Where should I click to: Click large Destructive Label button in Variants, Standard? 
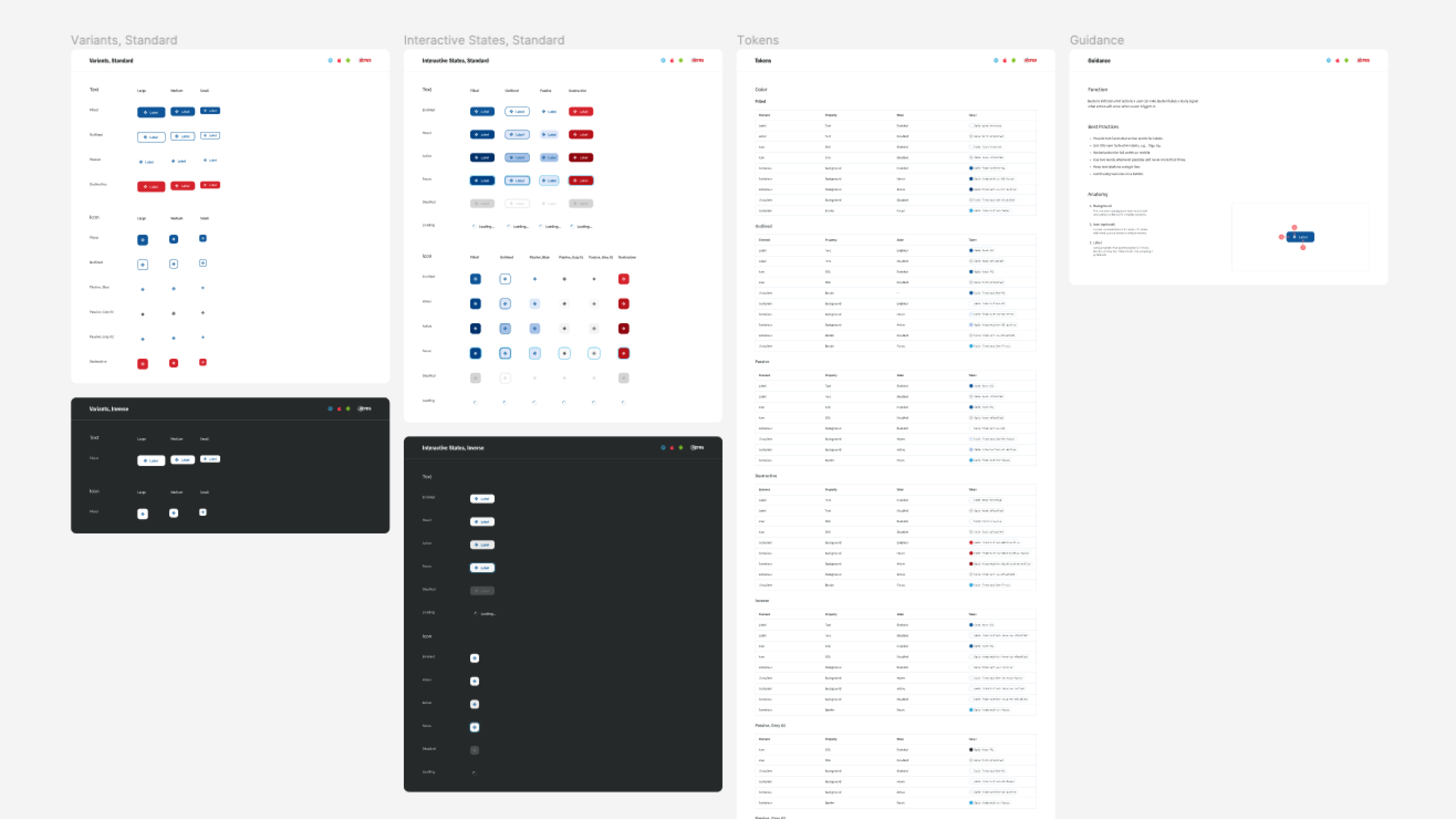click(x=151, y=187)
